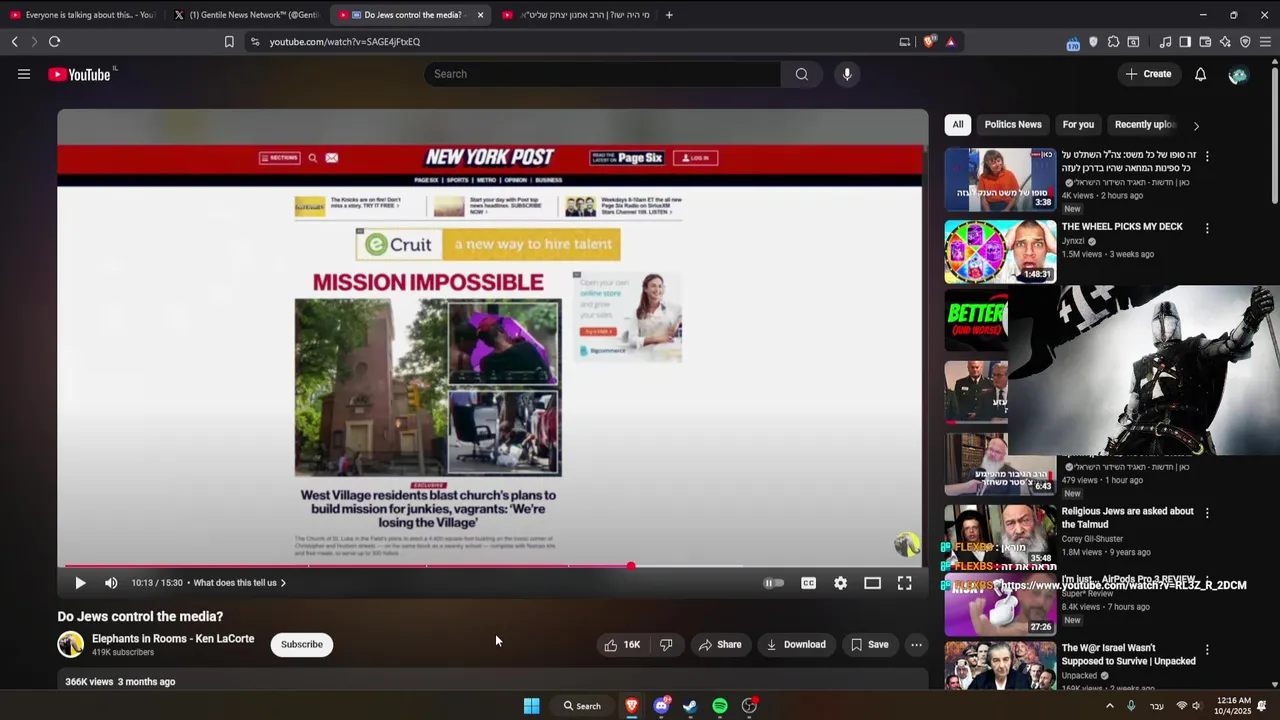Seek using the red video progress bar
The width and height of the screenshot is (1280, 720).
click(x=491, y=566)
